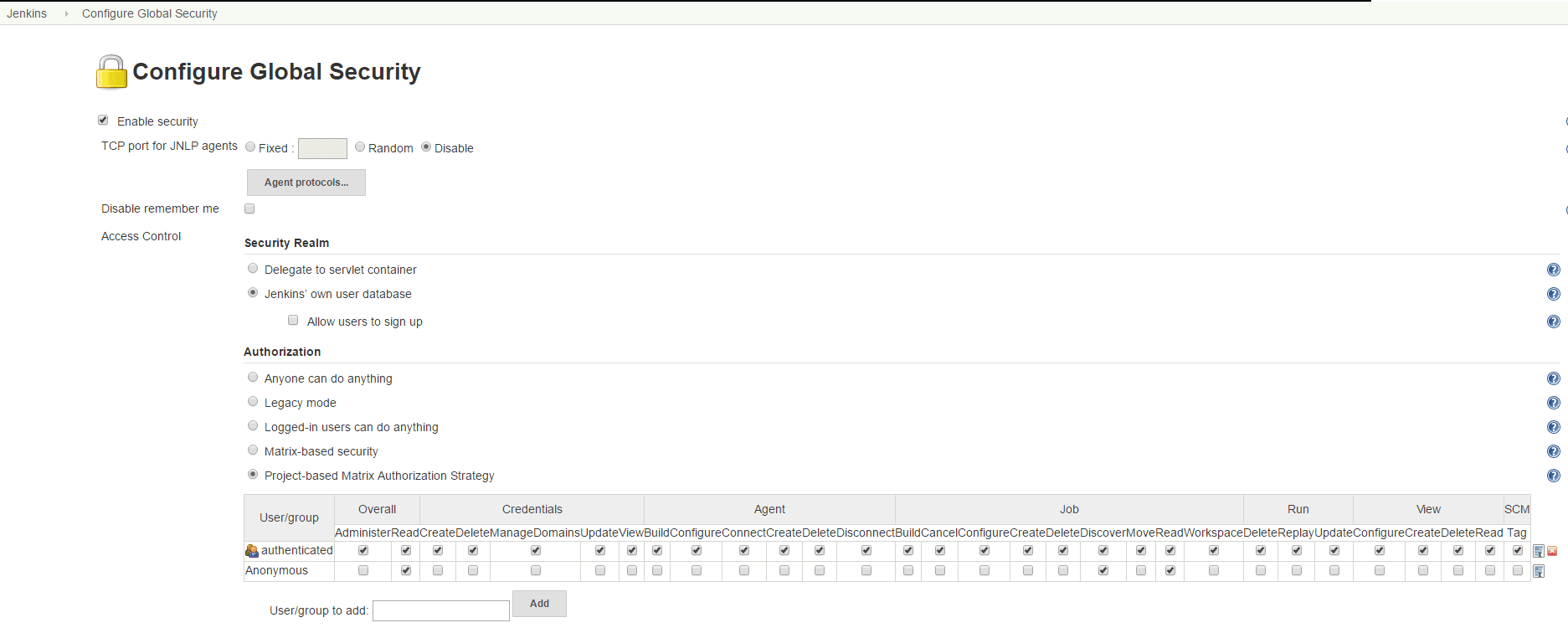Screen dimensions: 1568x633
Task: Show help for Matrix-based security option
Action: 1553,451
